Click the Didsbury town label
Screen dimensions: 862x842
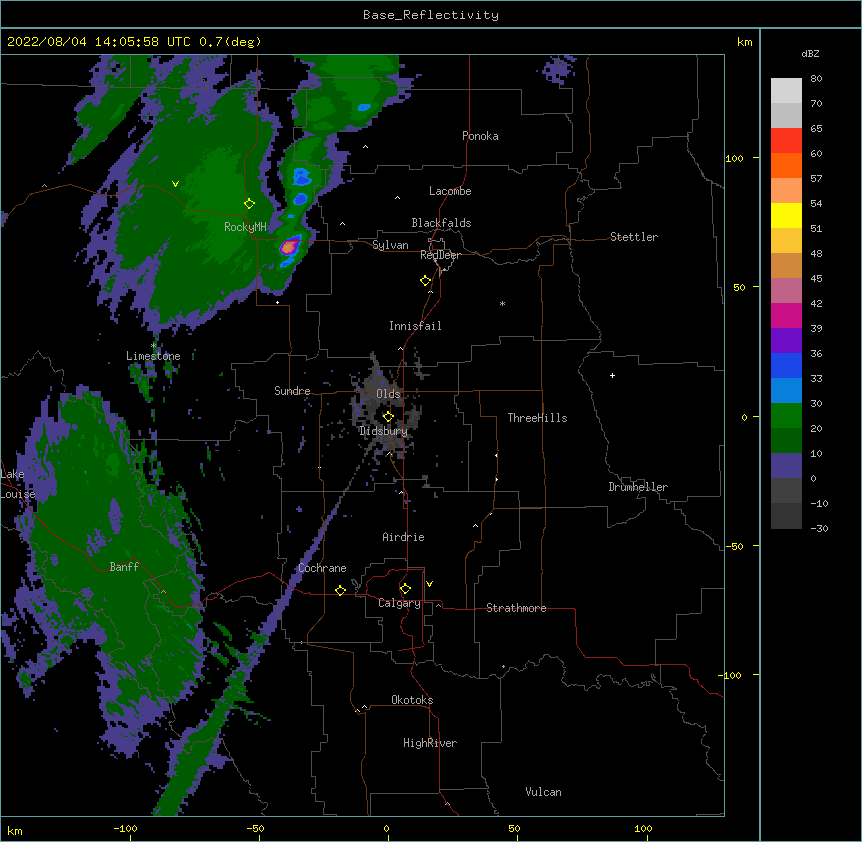click(x=384, y=431)
